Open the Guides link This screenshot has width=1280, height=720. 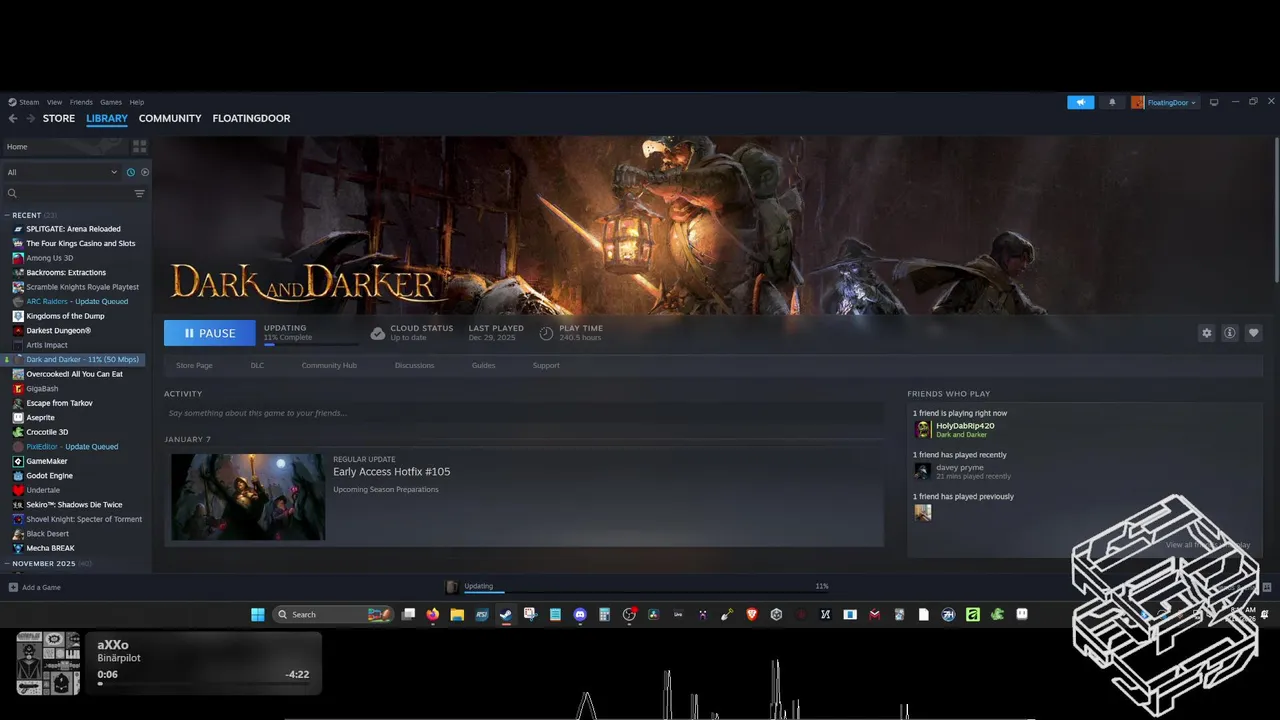click(483, 365)
